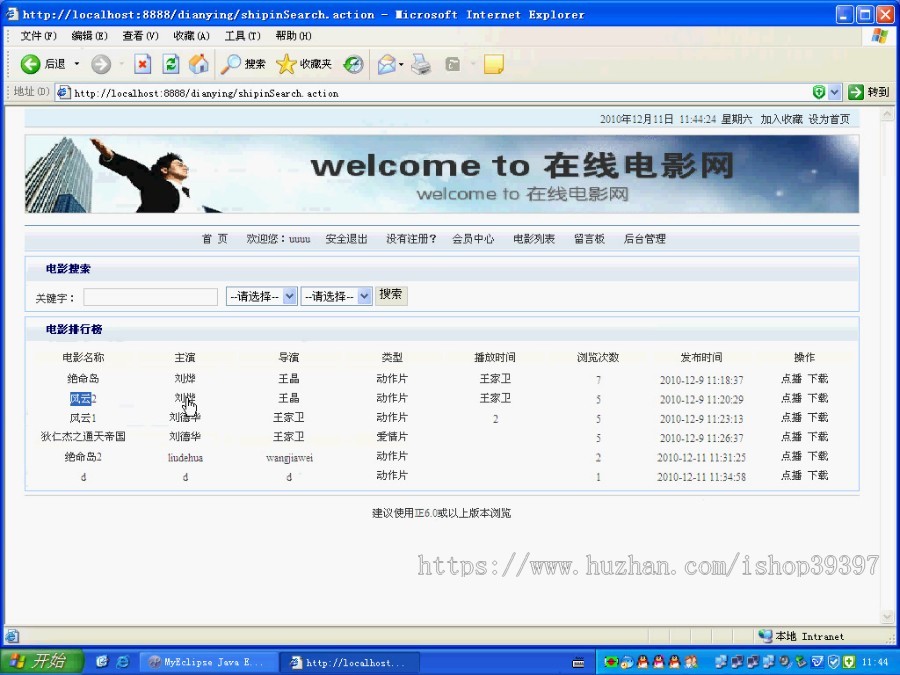Go to 首页 in site navigation
This screenshot has height=675, width=900.
(215, 239)
